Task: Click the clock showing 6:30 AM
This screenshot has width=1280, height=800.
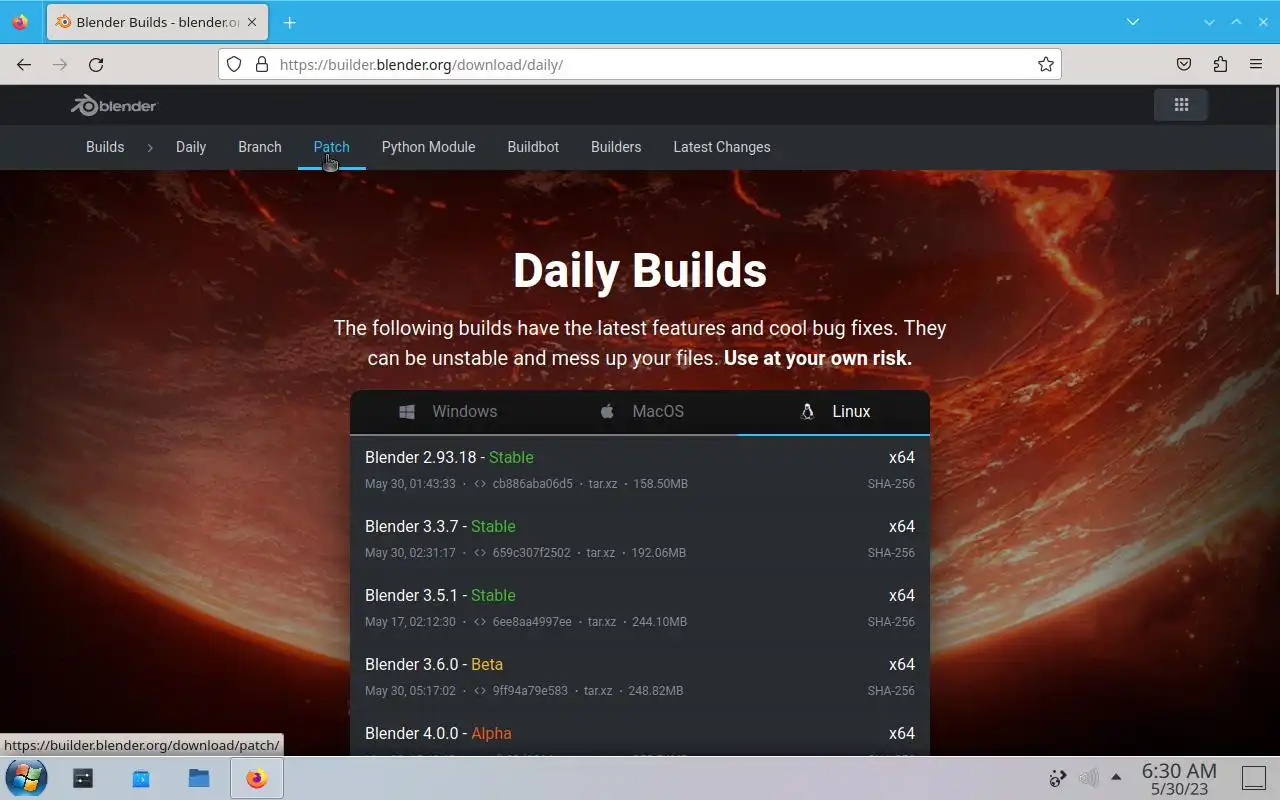Action: coord(1179,771)
